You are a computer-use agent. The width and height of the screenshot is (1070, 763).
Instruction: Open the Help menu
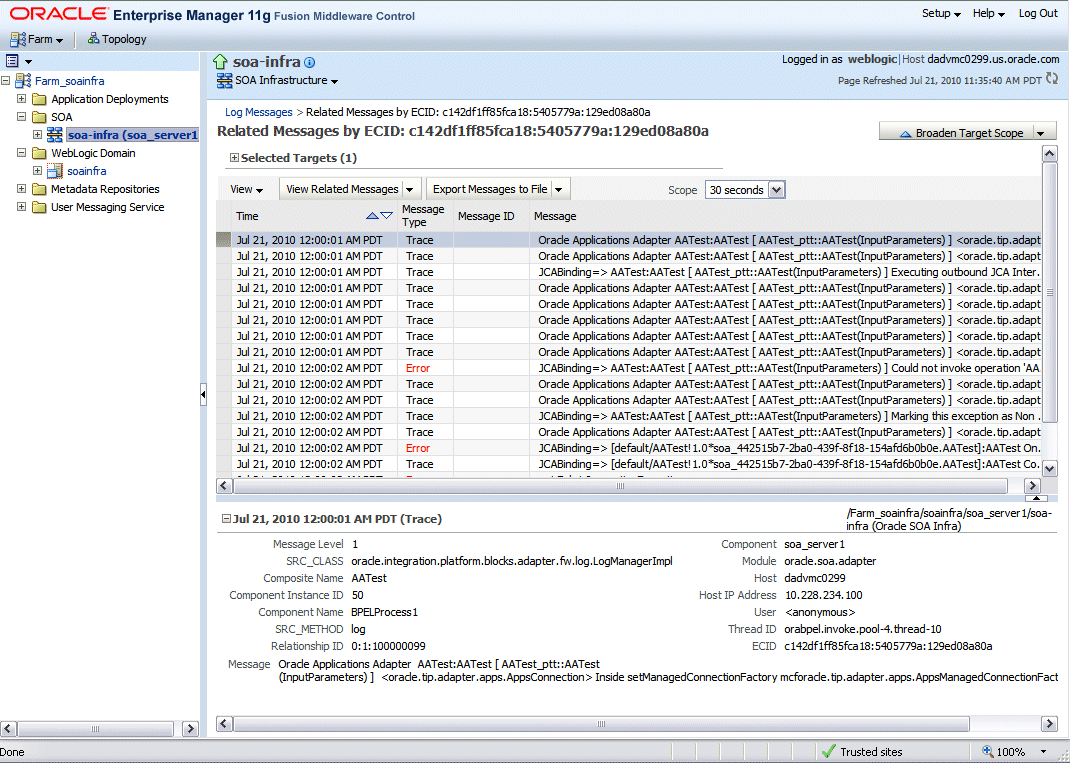[x=989, y=14]
